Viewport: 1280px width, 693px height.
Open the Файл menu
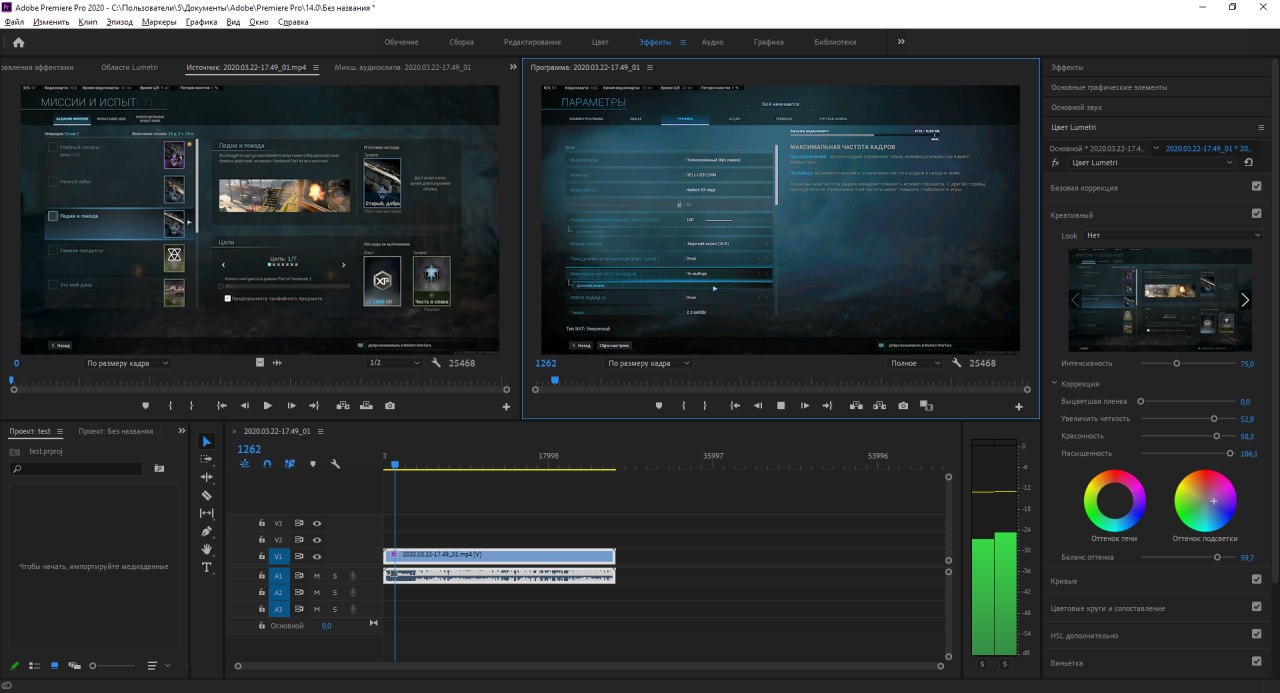[x=14, y=21]
